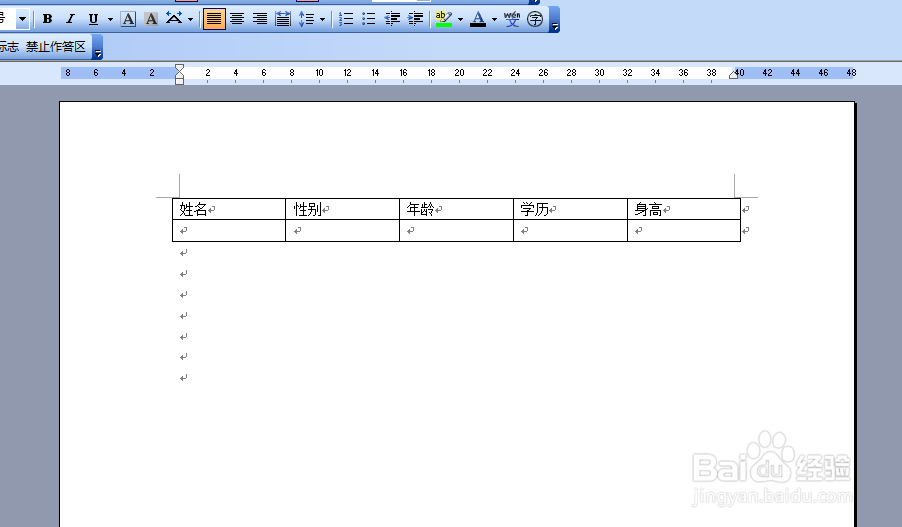
Task: Click the left indent marker on ruler
Action: 179,80
